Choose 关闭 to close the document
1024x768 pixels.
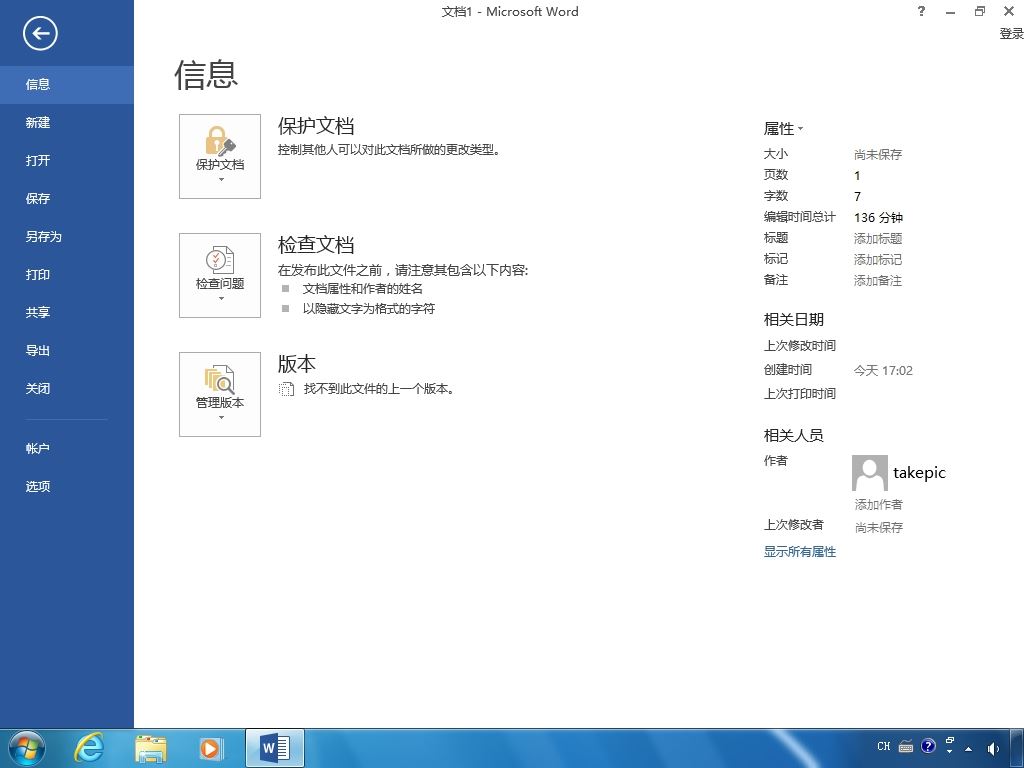67,389
